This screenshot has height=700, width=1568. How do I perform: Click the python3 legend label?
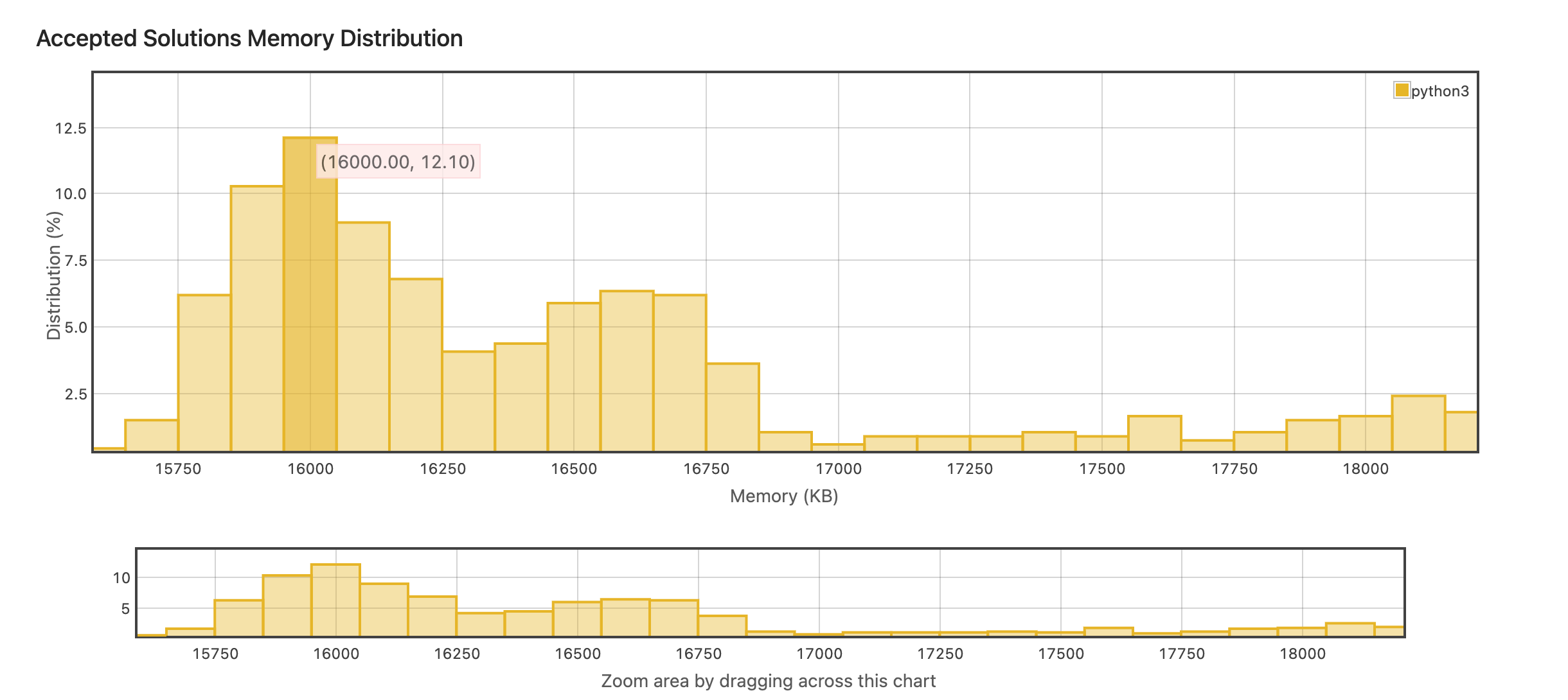point(1440,91)
